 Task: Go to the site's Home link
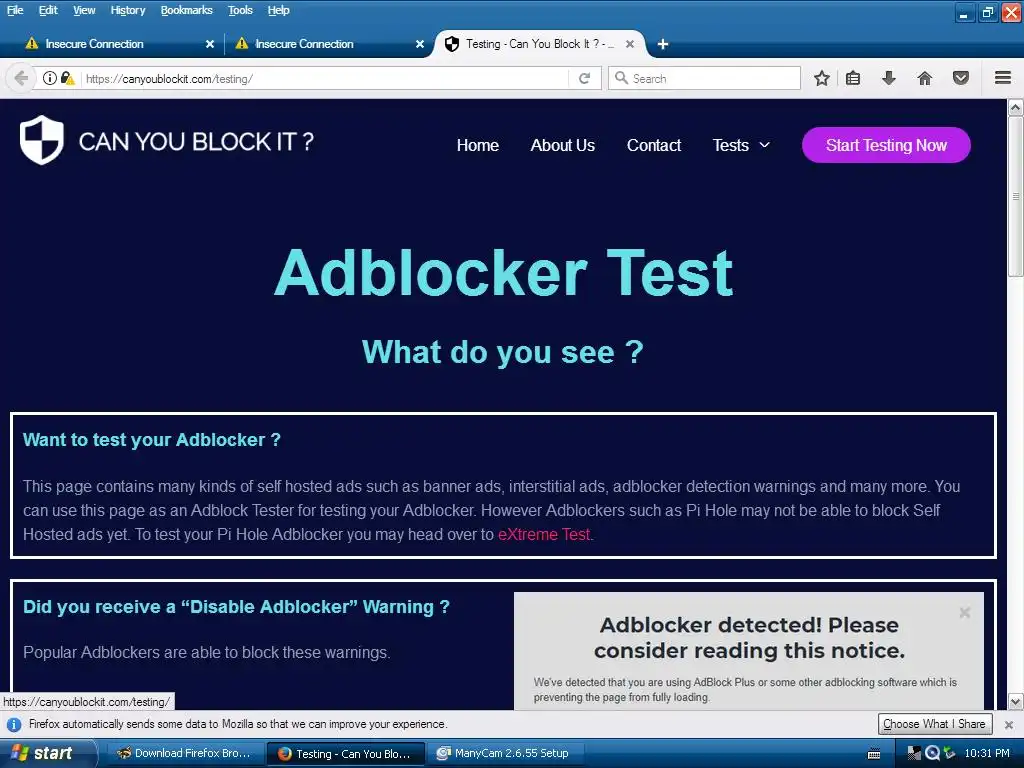click(x=478, y=145)
